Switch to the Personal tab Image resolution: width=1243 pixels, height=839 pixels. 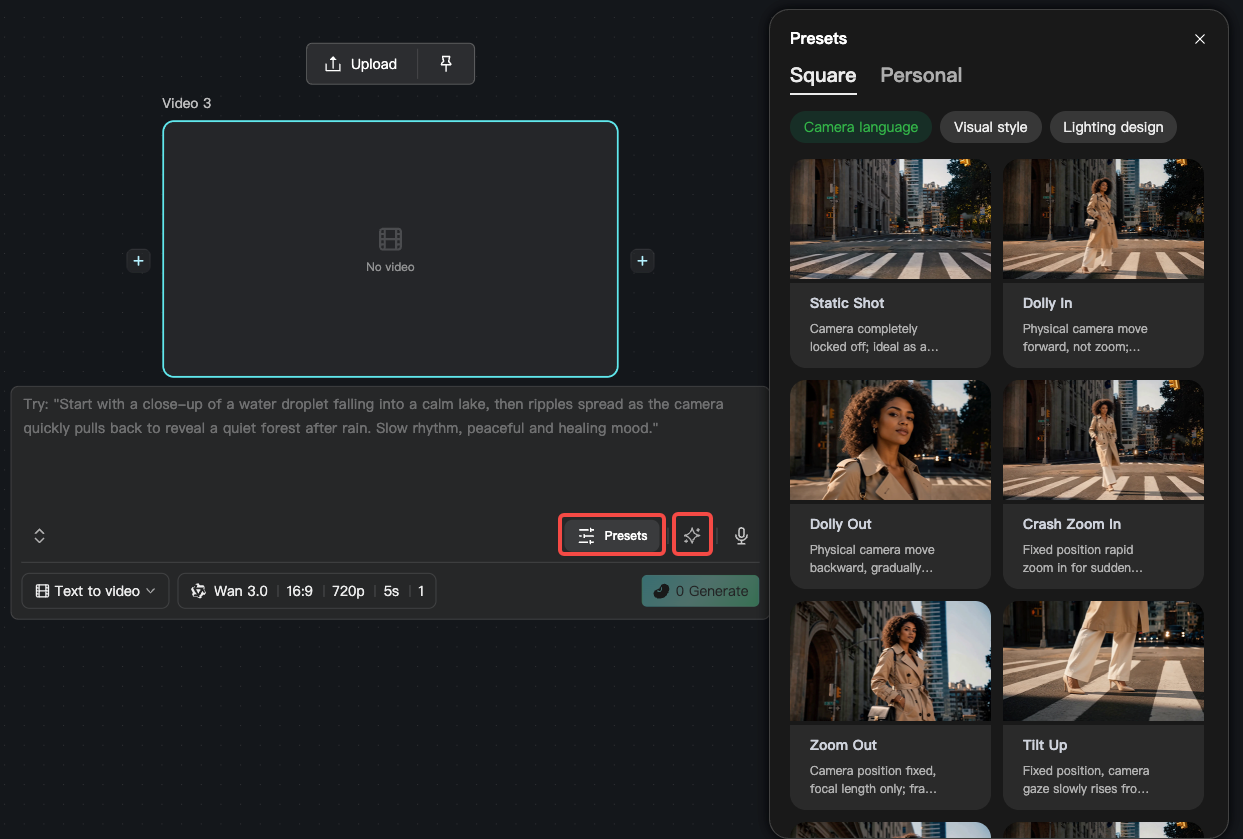(x=921, y=76)
